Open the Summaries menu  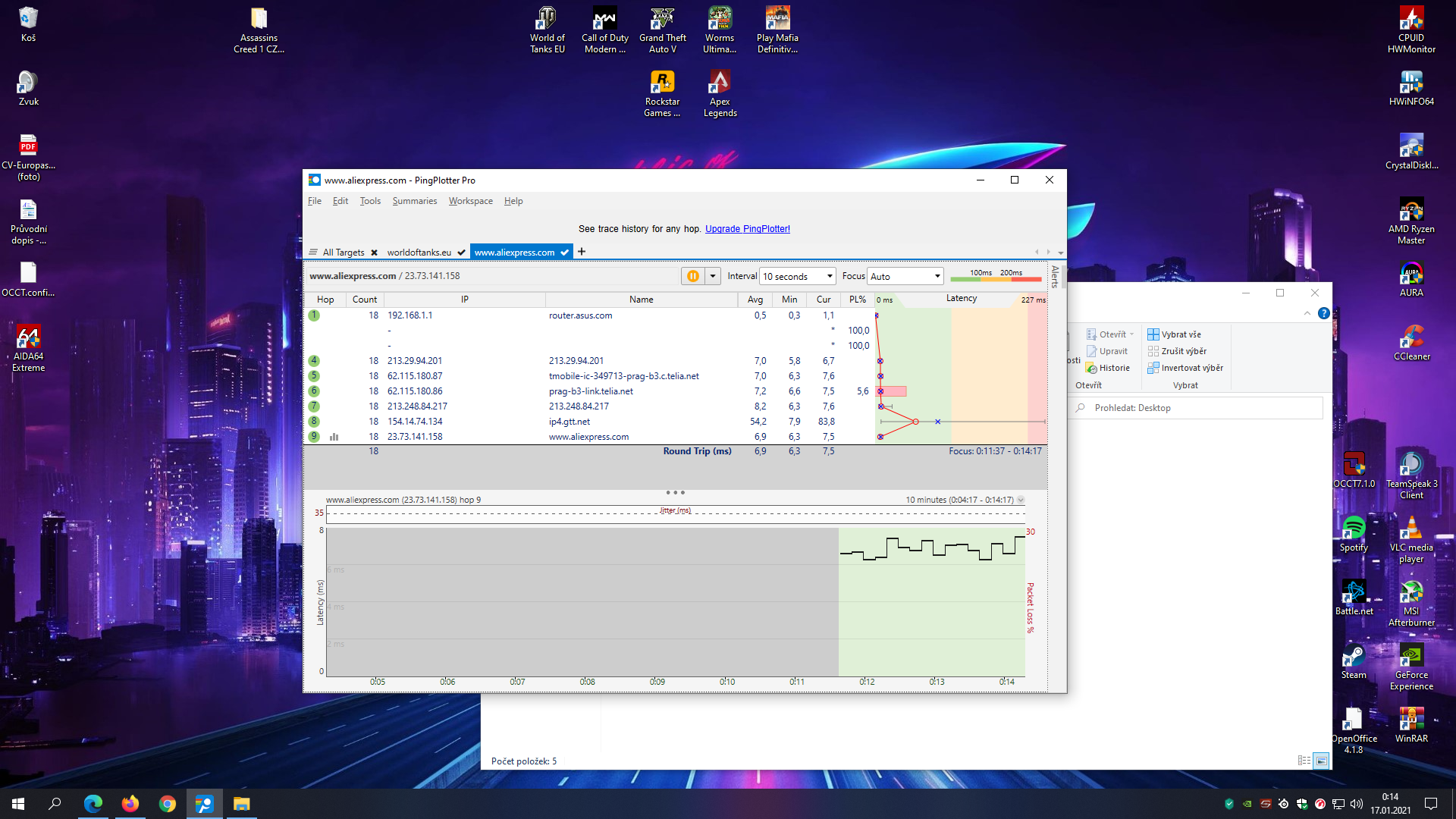click(x=414, y=201)
